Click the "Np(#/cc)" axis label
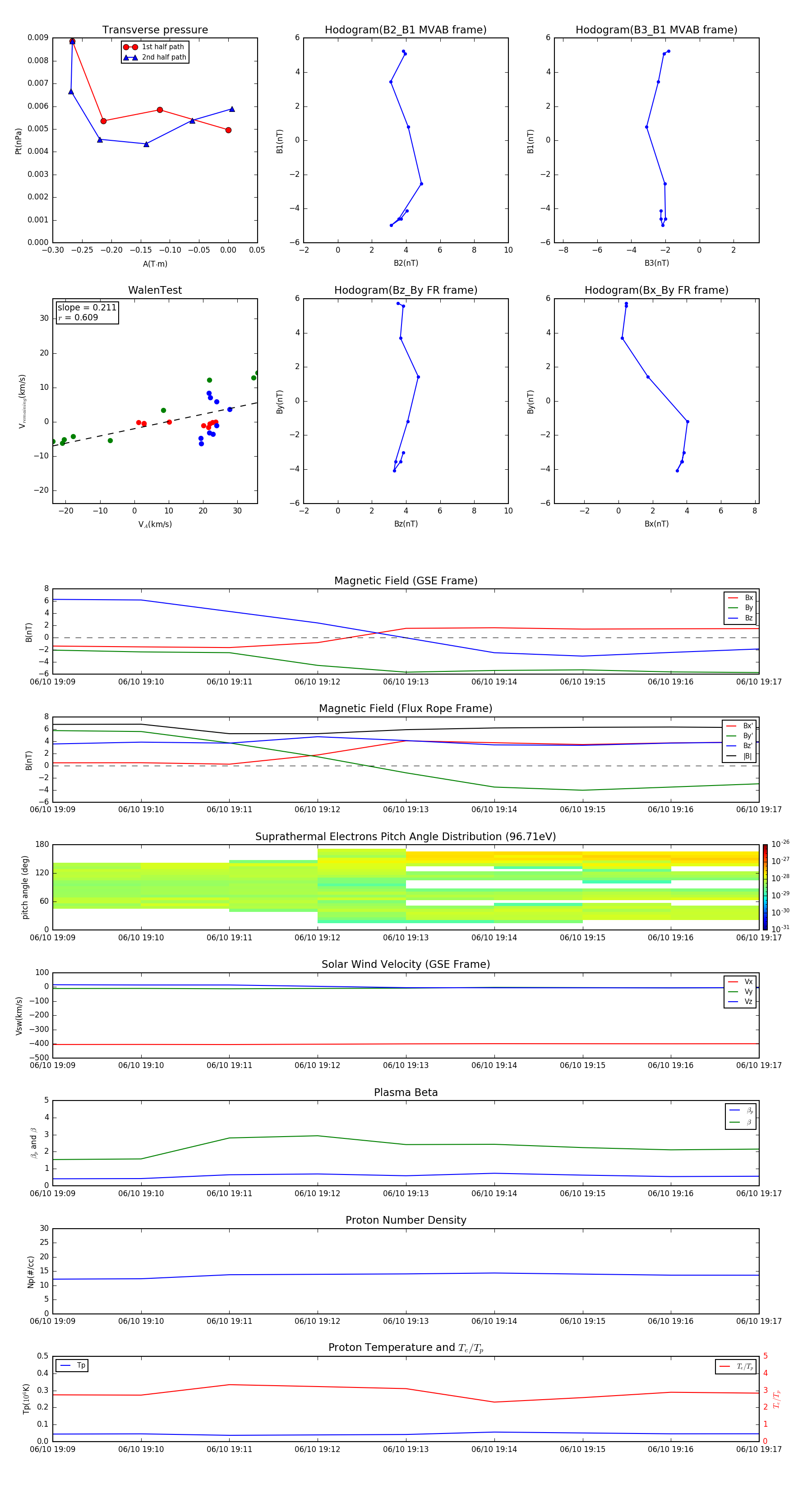The height and width of the screenshot is (1489, 812). click(31, 1272)
